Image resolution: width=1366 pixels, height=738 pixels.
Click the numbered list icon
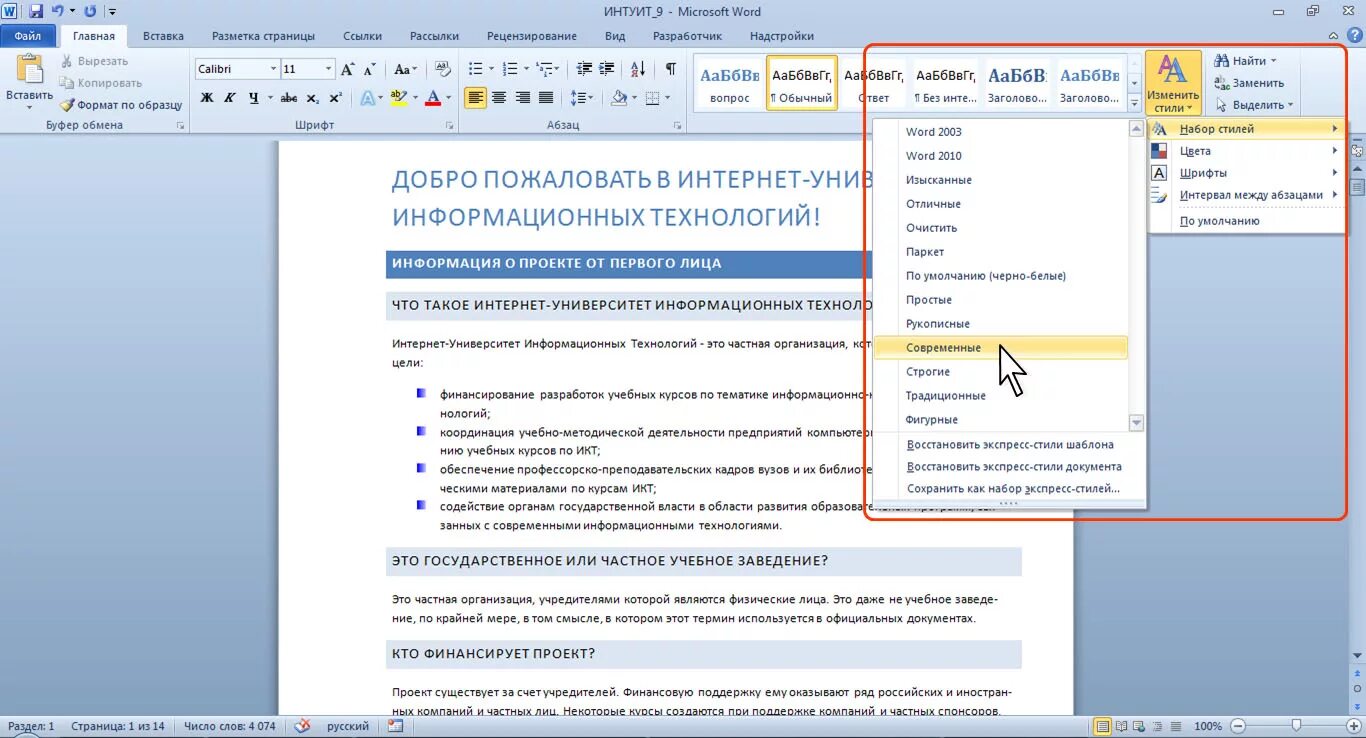[x=510, y=69]
